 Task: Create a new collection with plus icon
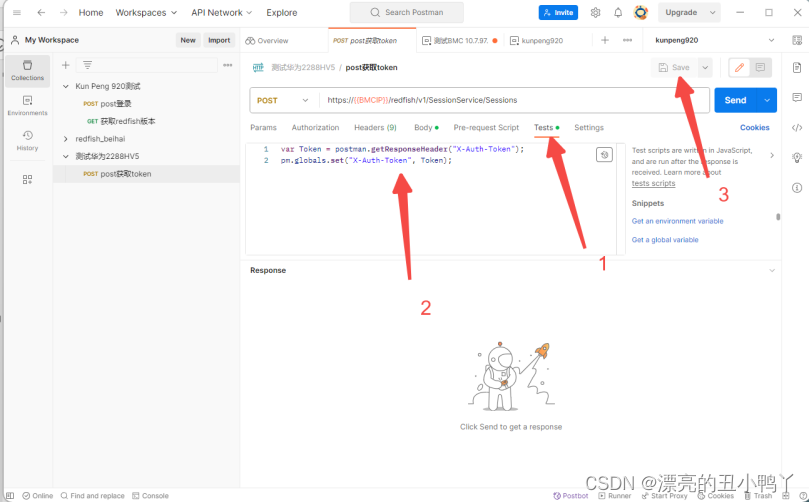pos(66,65)
